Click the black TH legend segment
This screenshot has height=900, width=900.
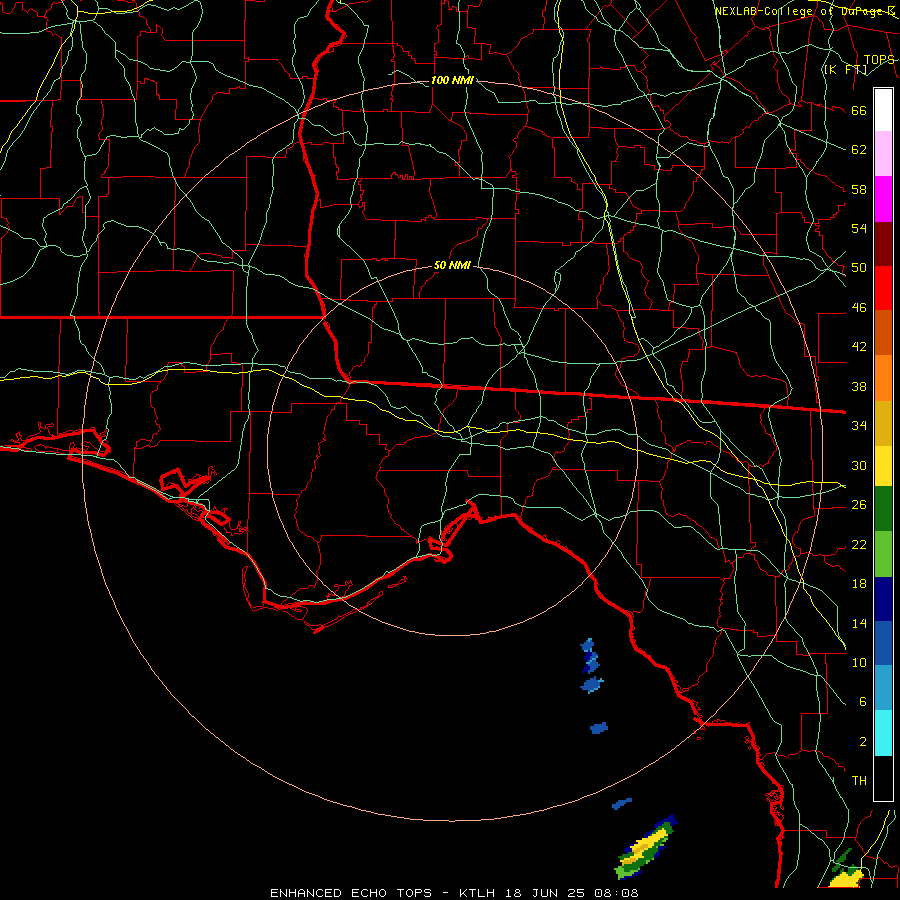click(x=883, y=778)
